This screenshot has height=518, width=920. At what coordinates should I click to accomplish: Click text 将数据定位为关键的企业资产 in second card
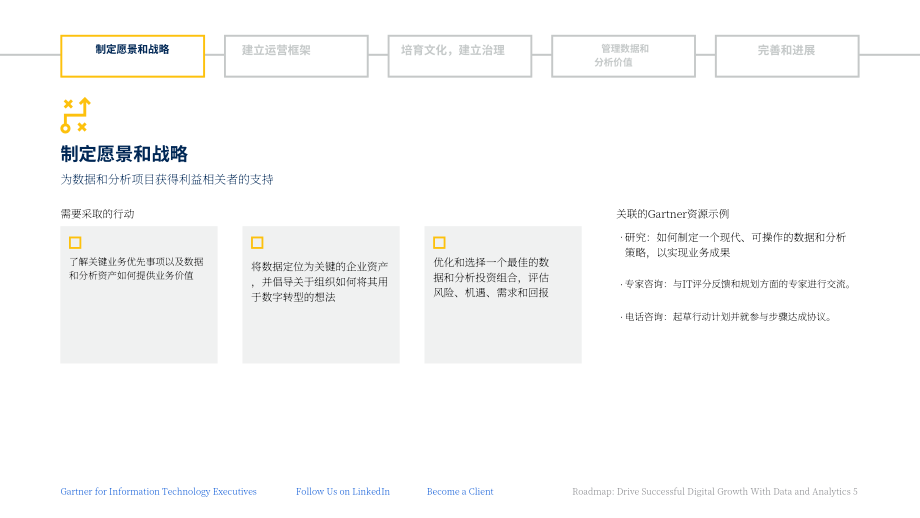pyautogui.click(x=320, y=282)
